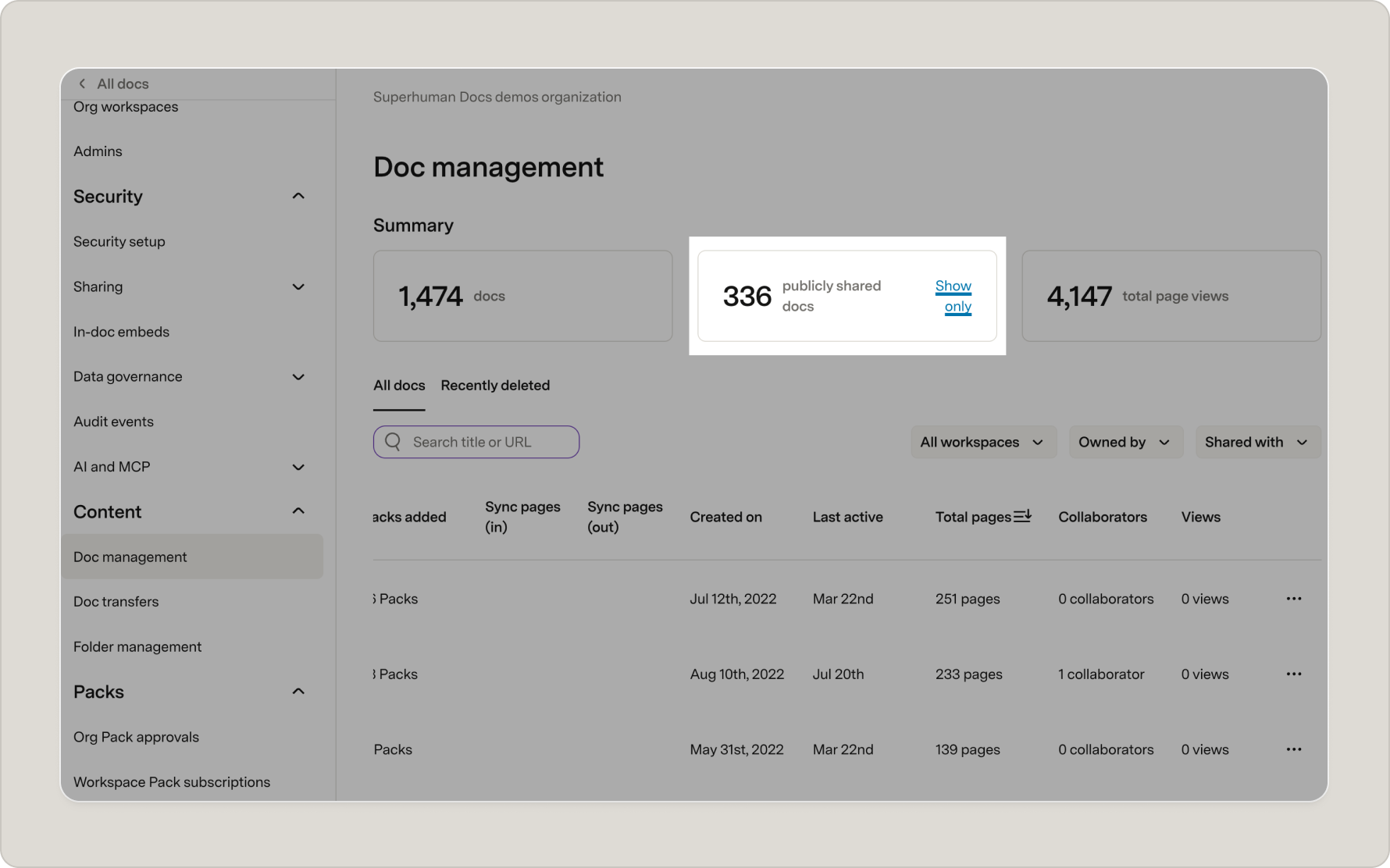Open the All workspaces dropdown

tap(983, 442)
